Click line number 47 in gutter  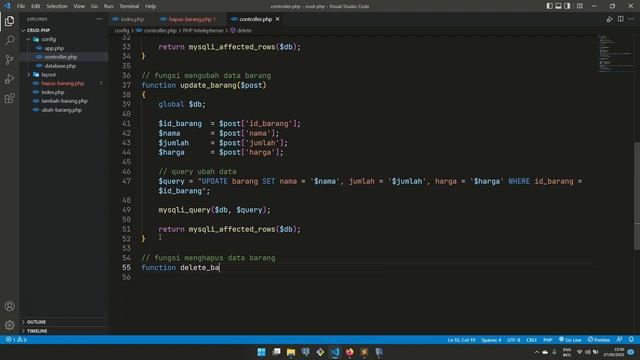[127, 181]
